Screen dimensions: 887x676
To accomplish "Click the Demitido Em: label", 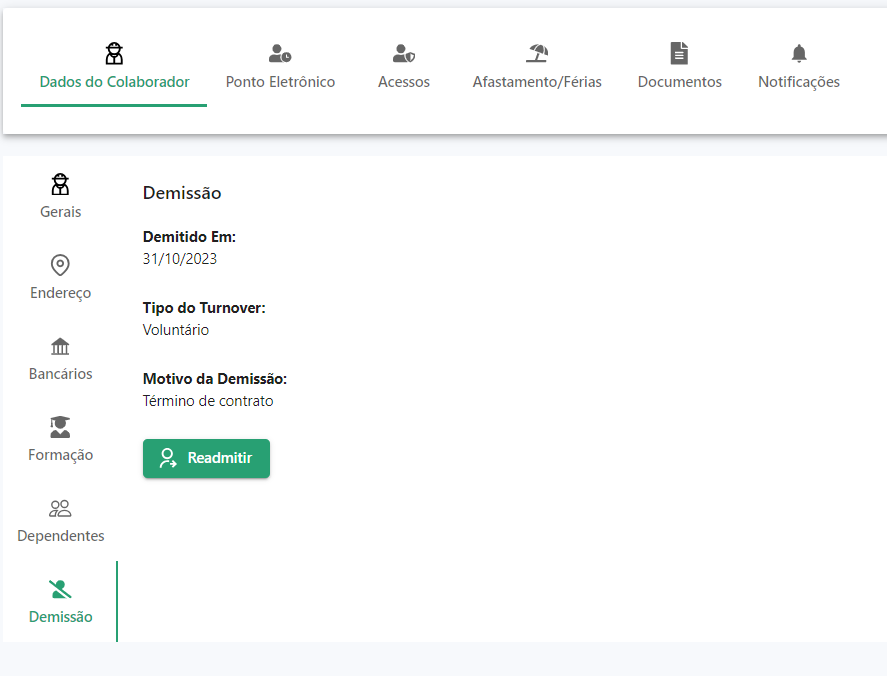I will tap(189, 236).
